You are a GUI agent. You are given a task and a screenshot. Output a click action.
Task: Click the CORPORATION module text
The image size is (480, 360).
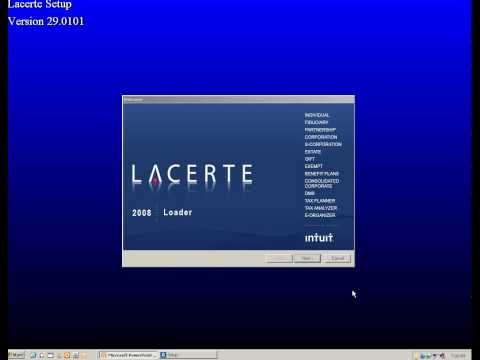321,137
